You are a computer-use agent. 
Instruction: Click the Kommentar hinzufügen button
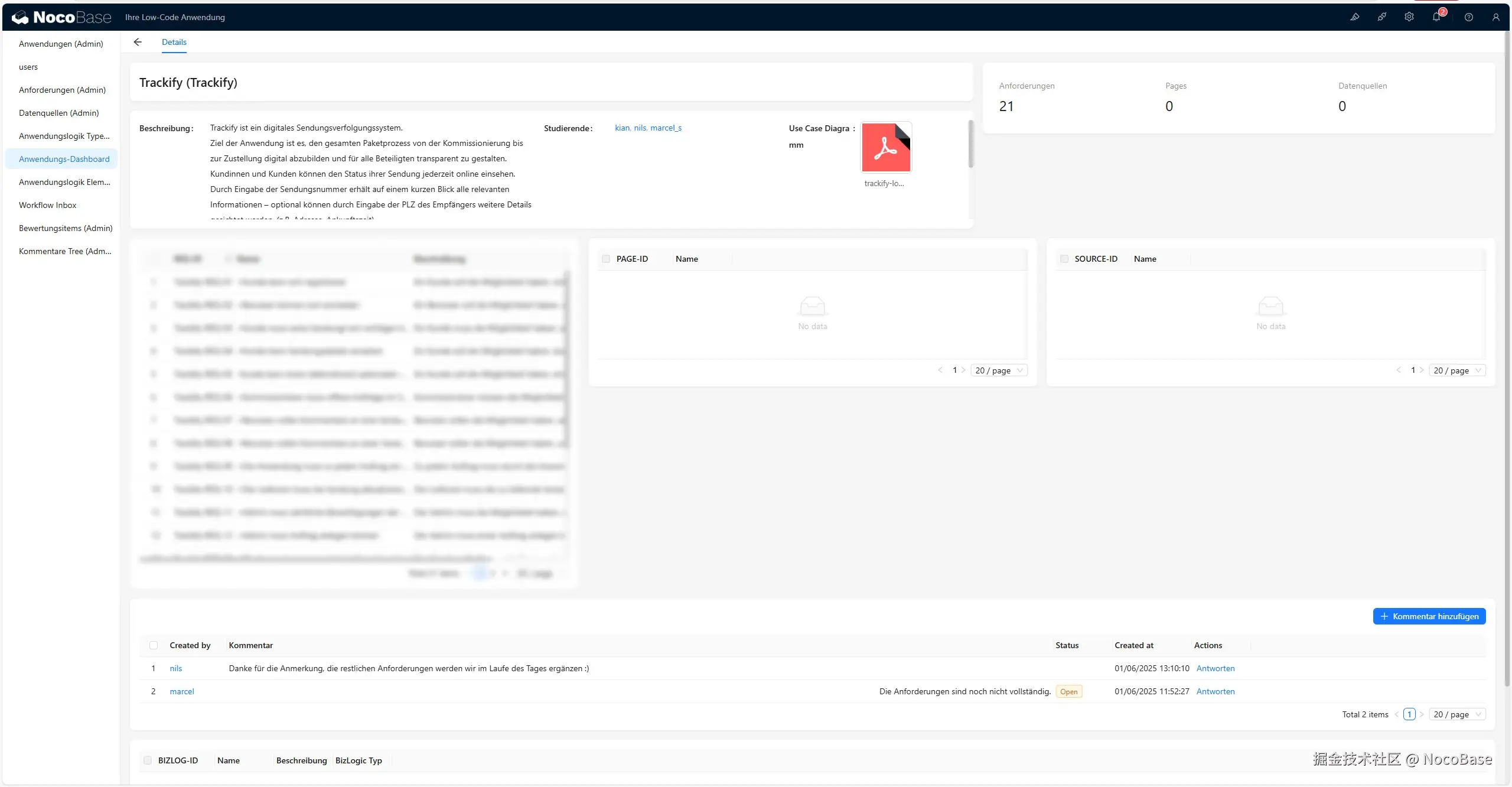pos(1429,616)
